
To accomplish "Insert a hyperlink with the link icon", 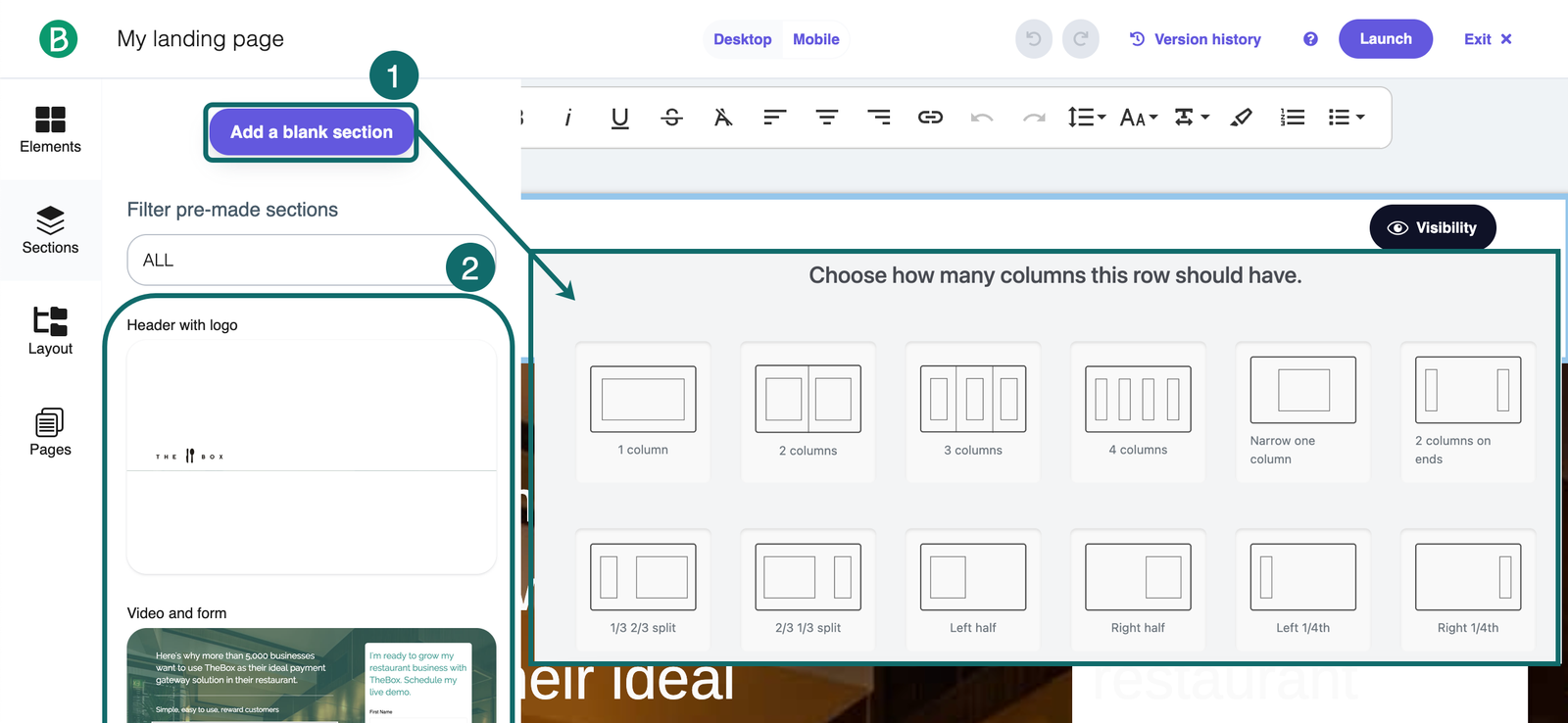I will (x=930, y=118).
